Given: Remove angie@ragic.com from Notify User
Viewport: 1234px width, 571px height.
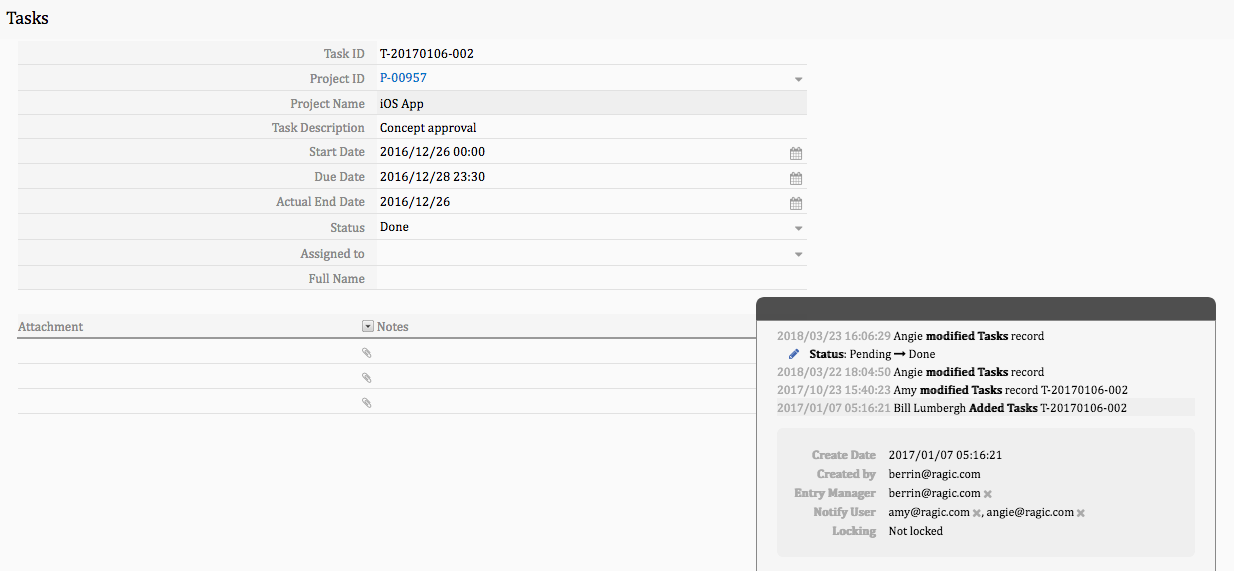Looking at the screenshot, I should point(1080,513).
